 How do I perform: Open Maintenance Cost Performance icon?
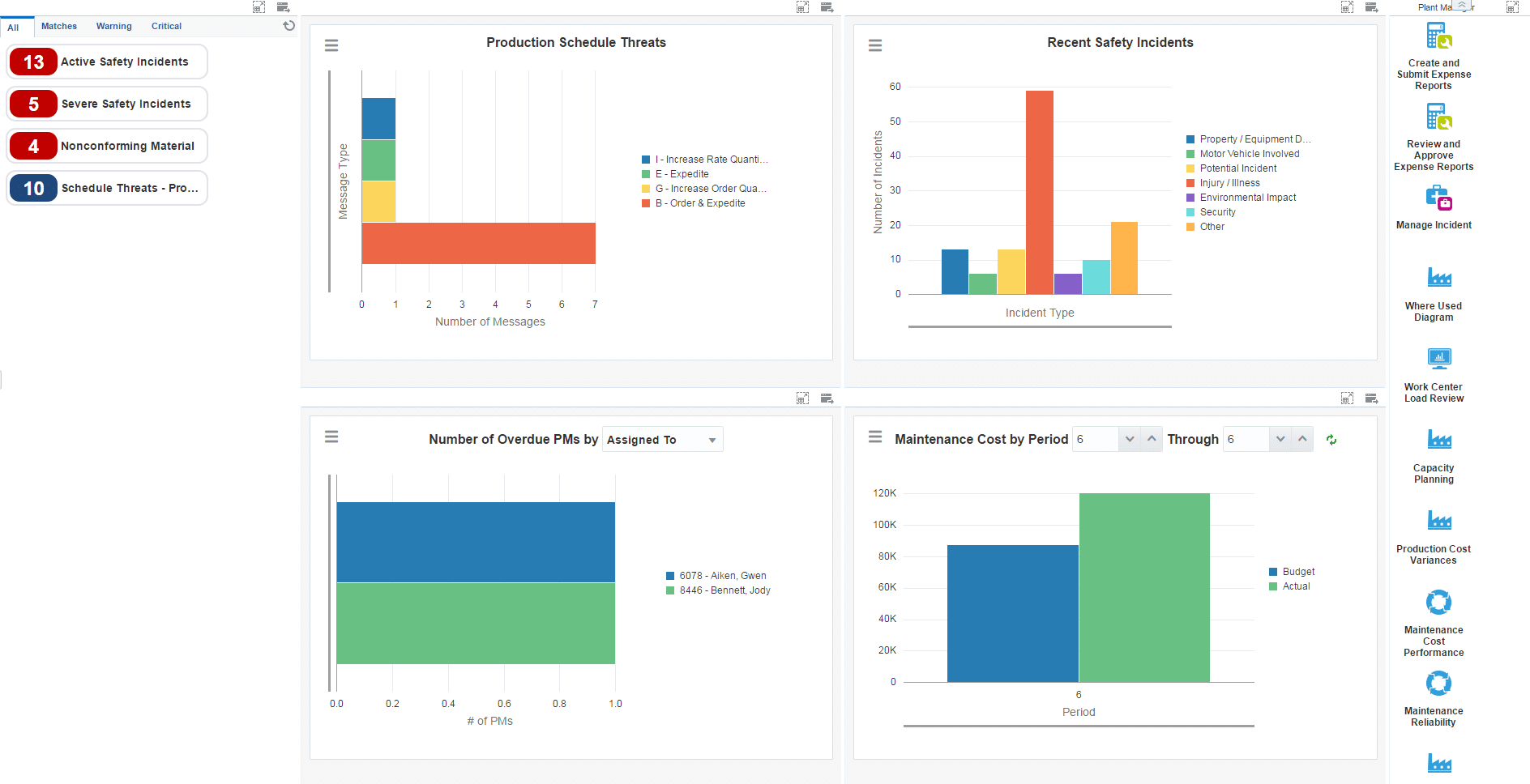pos(1438,603)
